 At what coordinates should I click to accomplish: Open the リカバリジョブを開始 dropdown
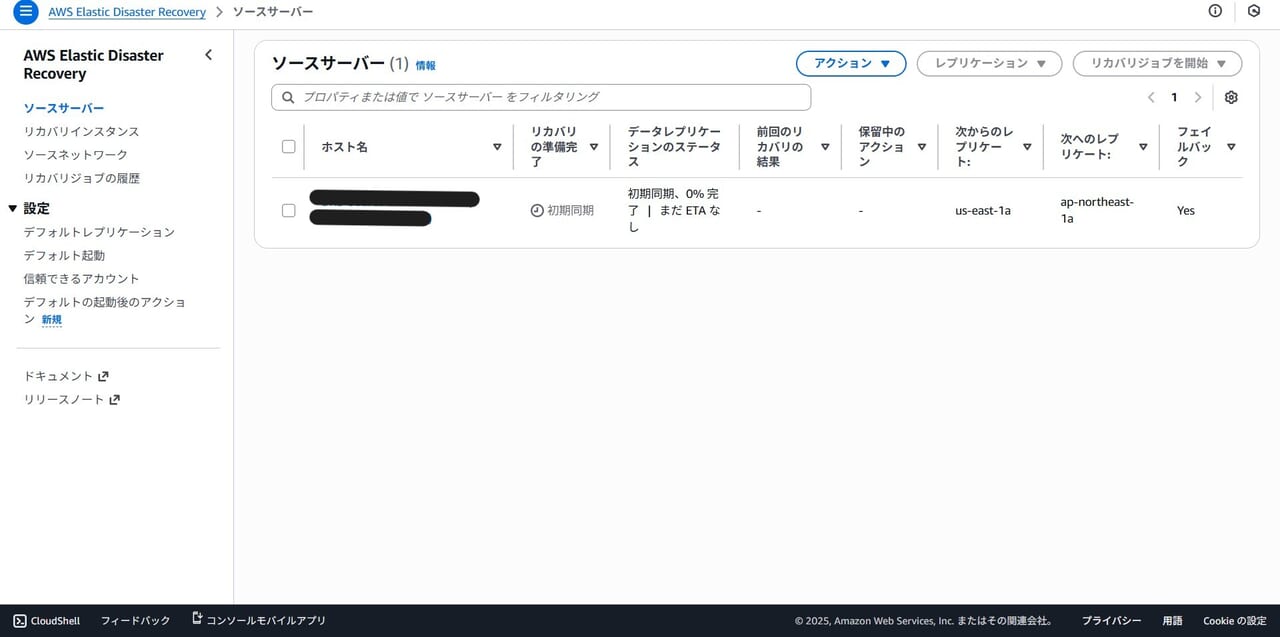tap(1157, 63)
